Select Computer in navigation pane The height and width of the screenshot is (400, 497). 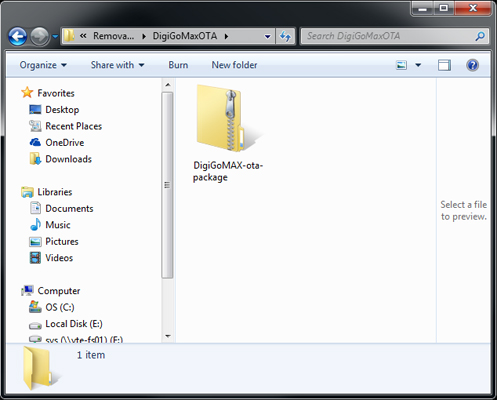[x=59, y=291]
